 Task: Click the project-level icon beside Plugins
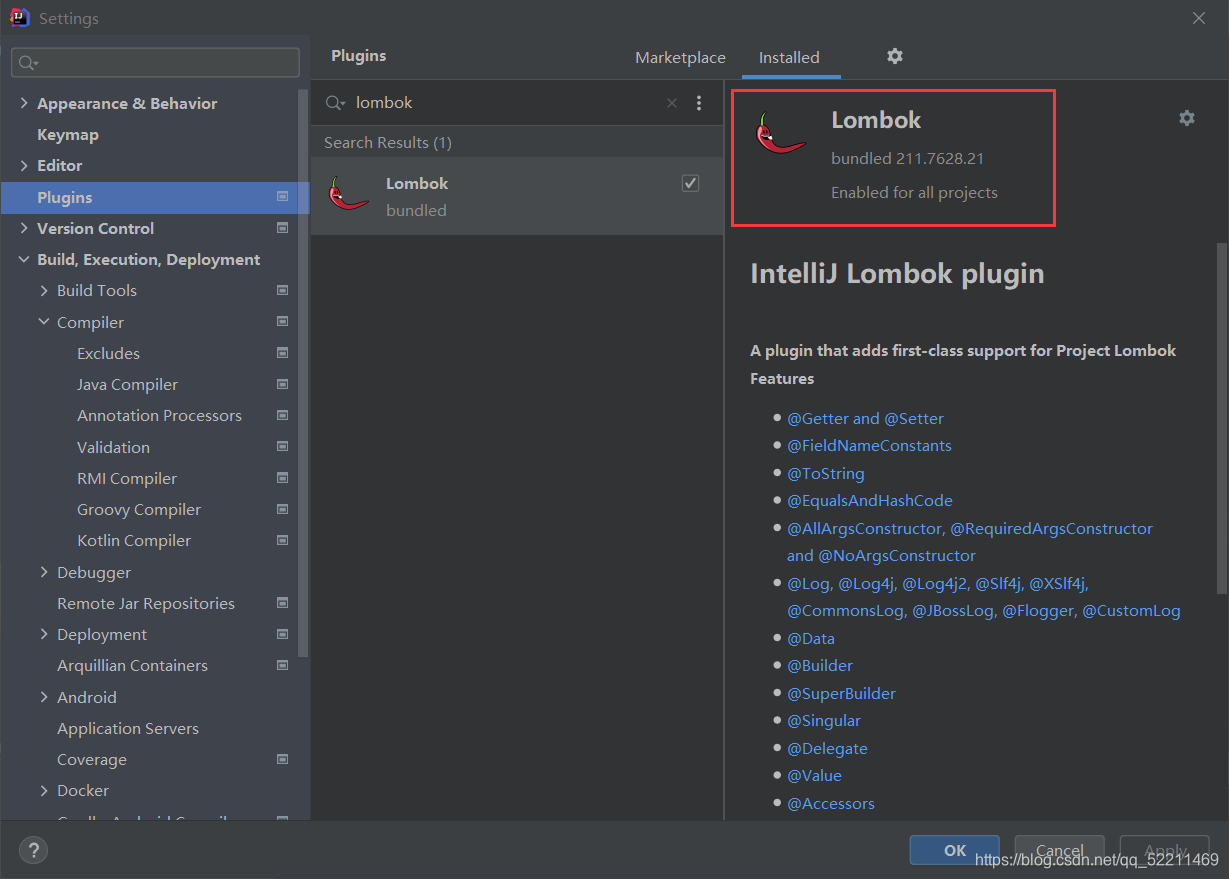[282, 197]
